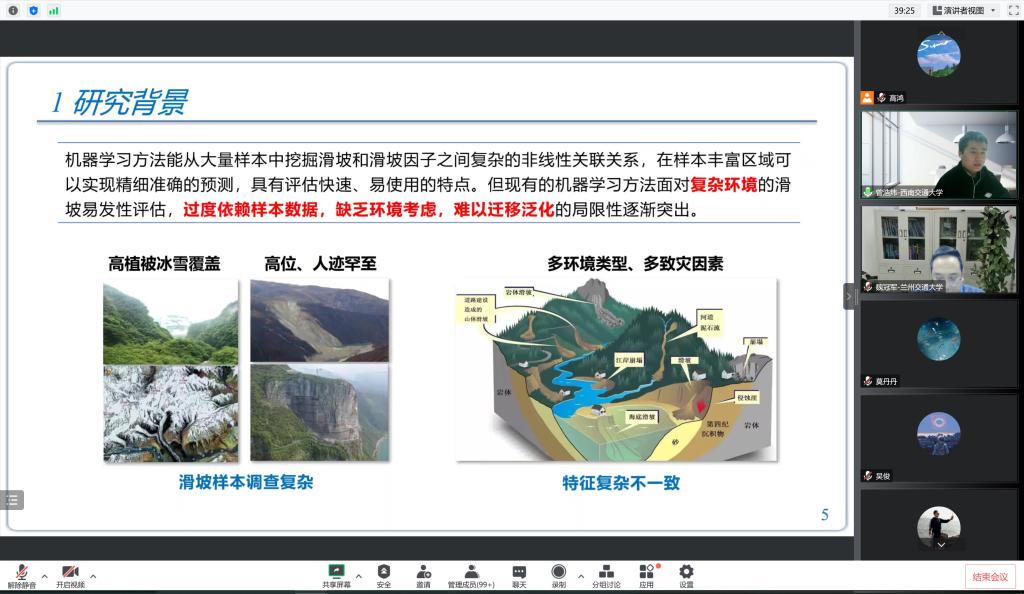The height and width of the screenshot is (594, 1024).
Task: Open the presenter view (演讲者视图) layout menu
Action: point(964,10)
